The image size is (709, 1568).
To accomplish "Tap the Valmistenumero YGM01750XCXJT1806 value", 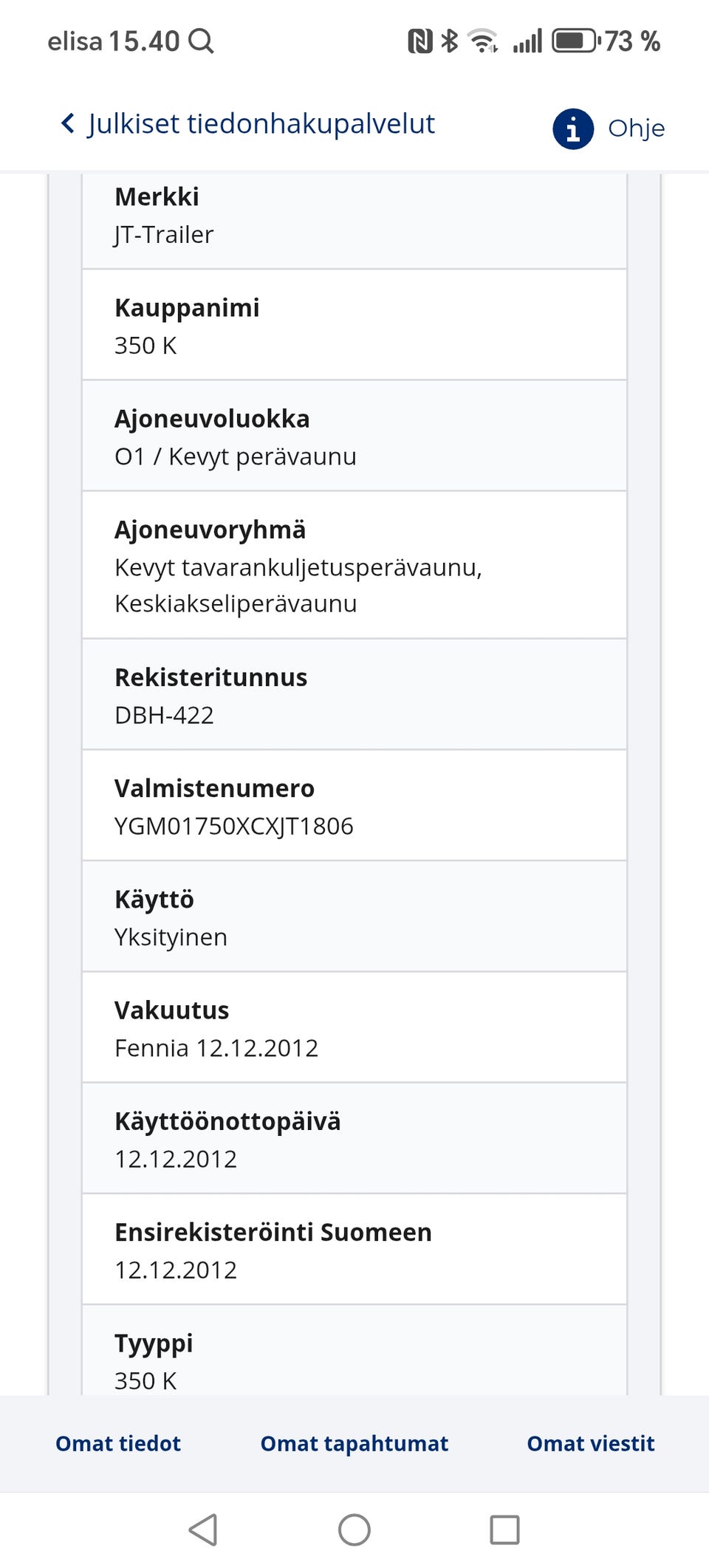I will pyautogui.click(x=235, y=826).
